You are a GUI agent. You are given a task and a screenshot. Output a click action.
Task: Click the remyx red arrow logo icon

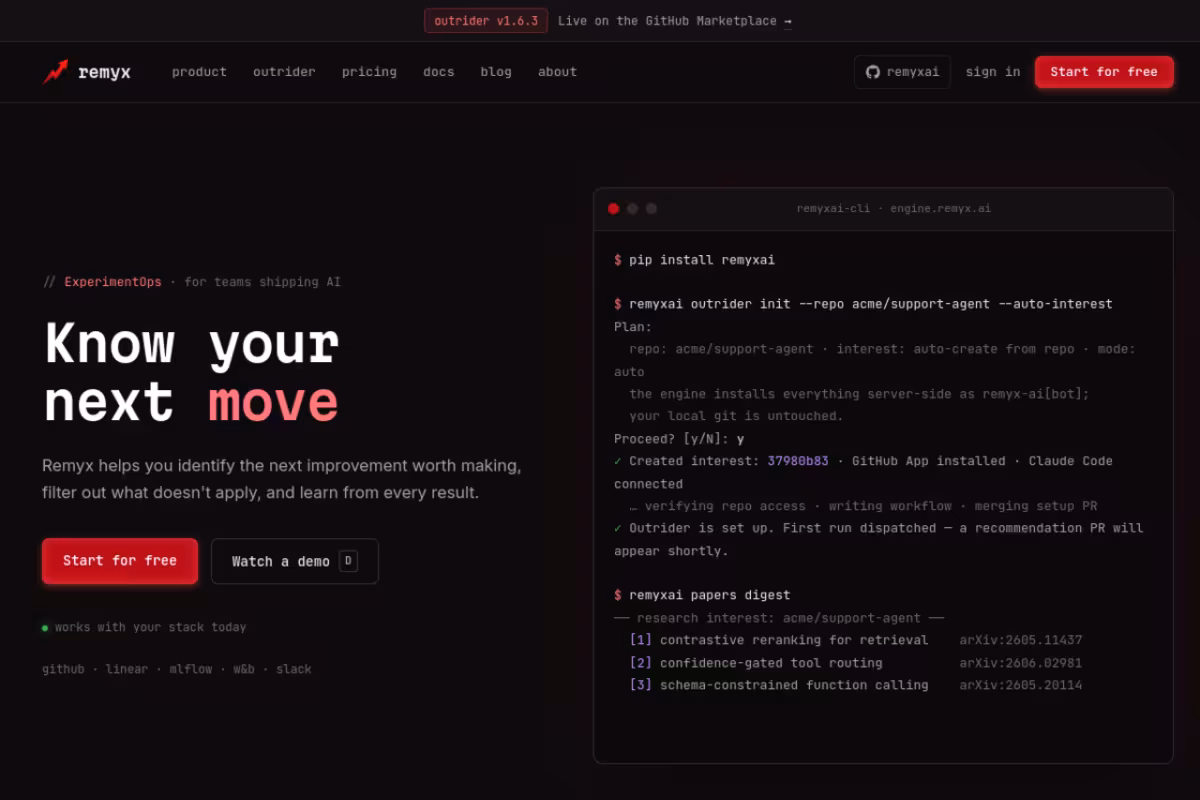[x=56, y=72]
